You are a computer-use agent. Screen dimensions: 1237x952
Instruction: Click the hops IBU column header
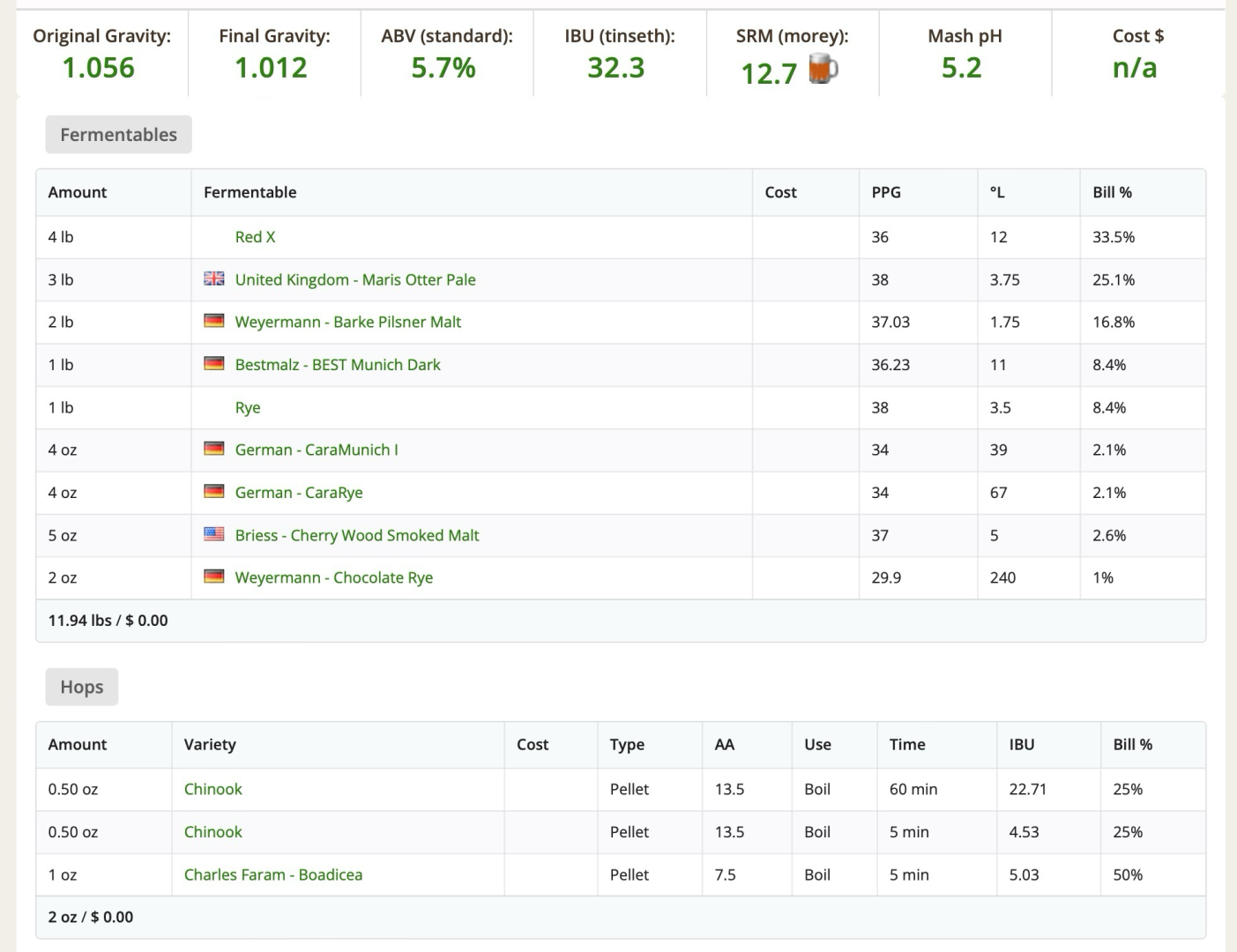coord(1022,744)
